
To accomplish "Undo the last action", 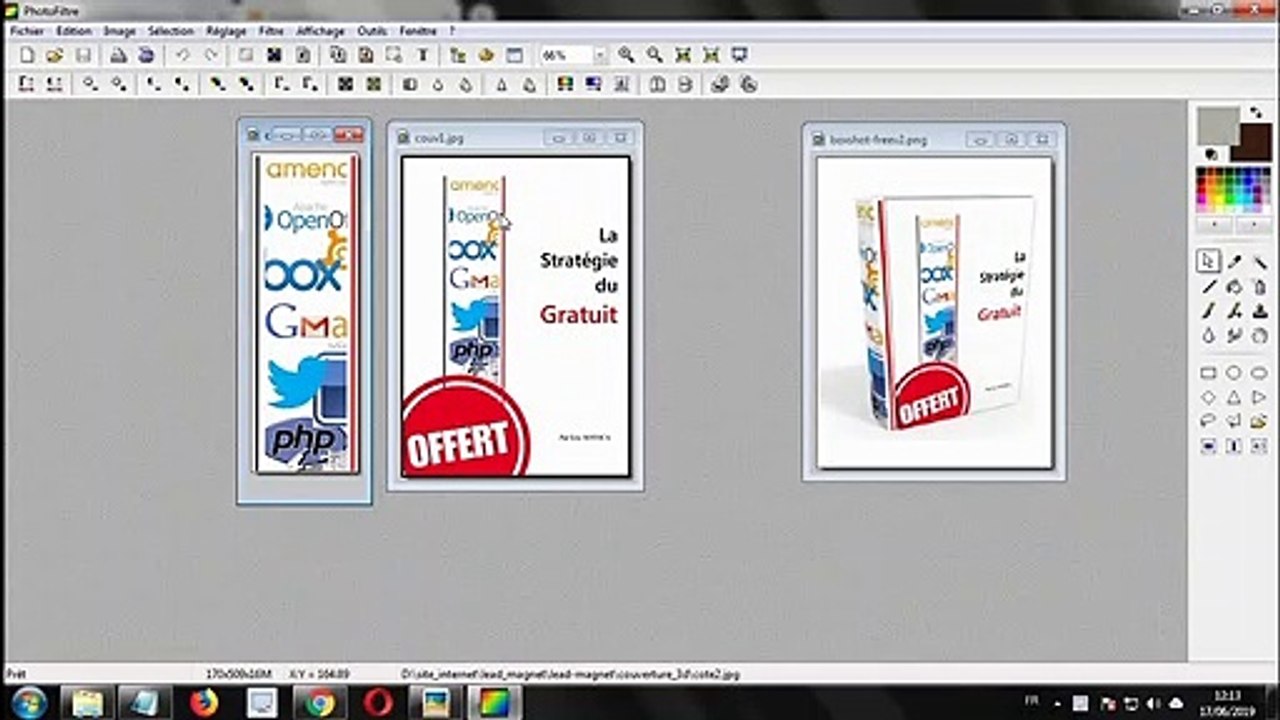I will tap(183, 55).
